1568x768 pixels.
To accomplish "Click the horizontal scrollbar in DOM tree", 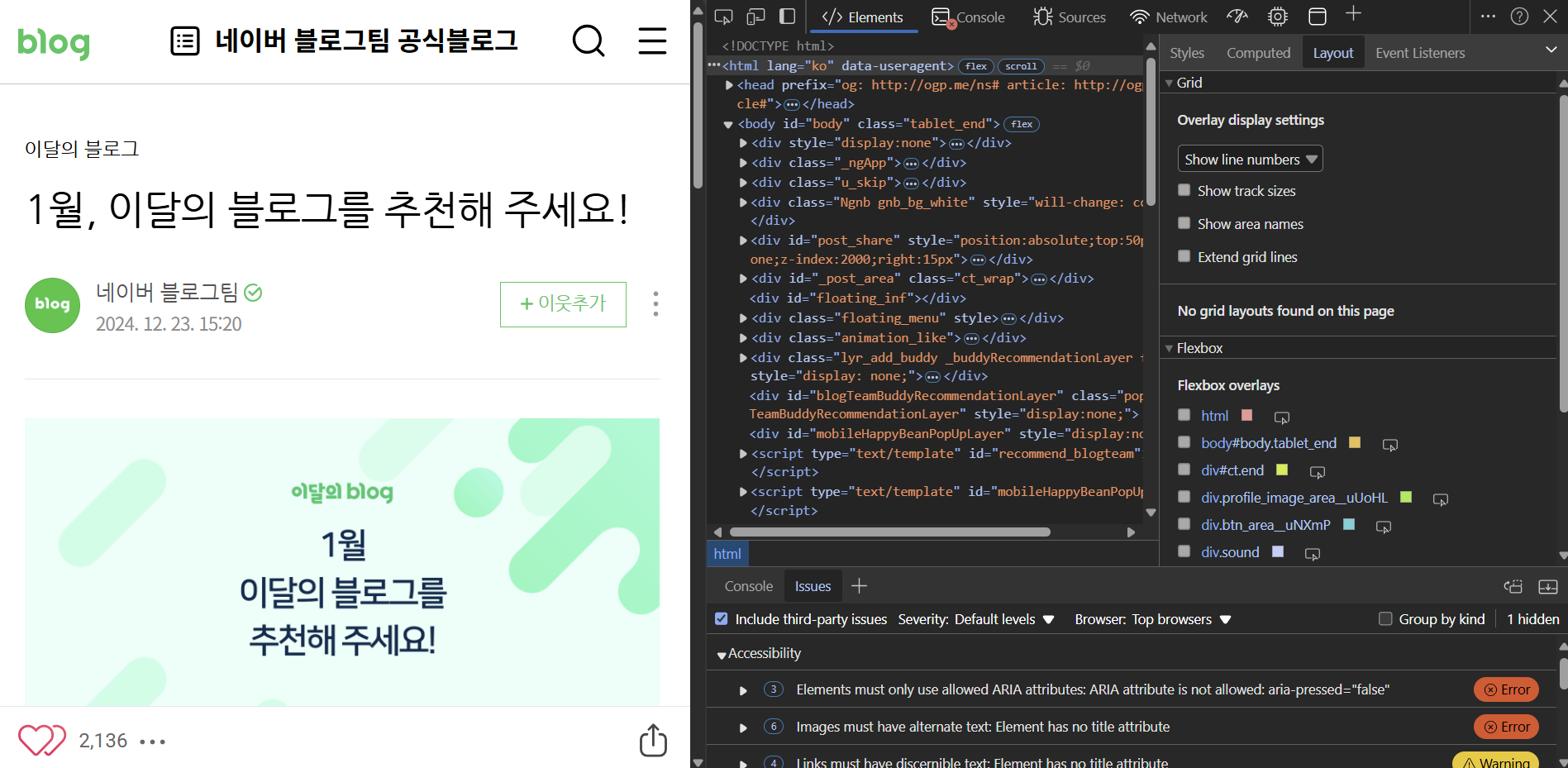I will (889, 532).
